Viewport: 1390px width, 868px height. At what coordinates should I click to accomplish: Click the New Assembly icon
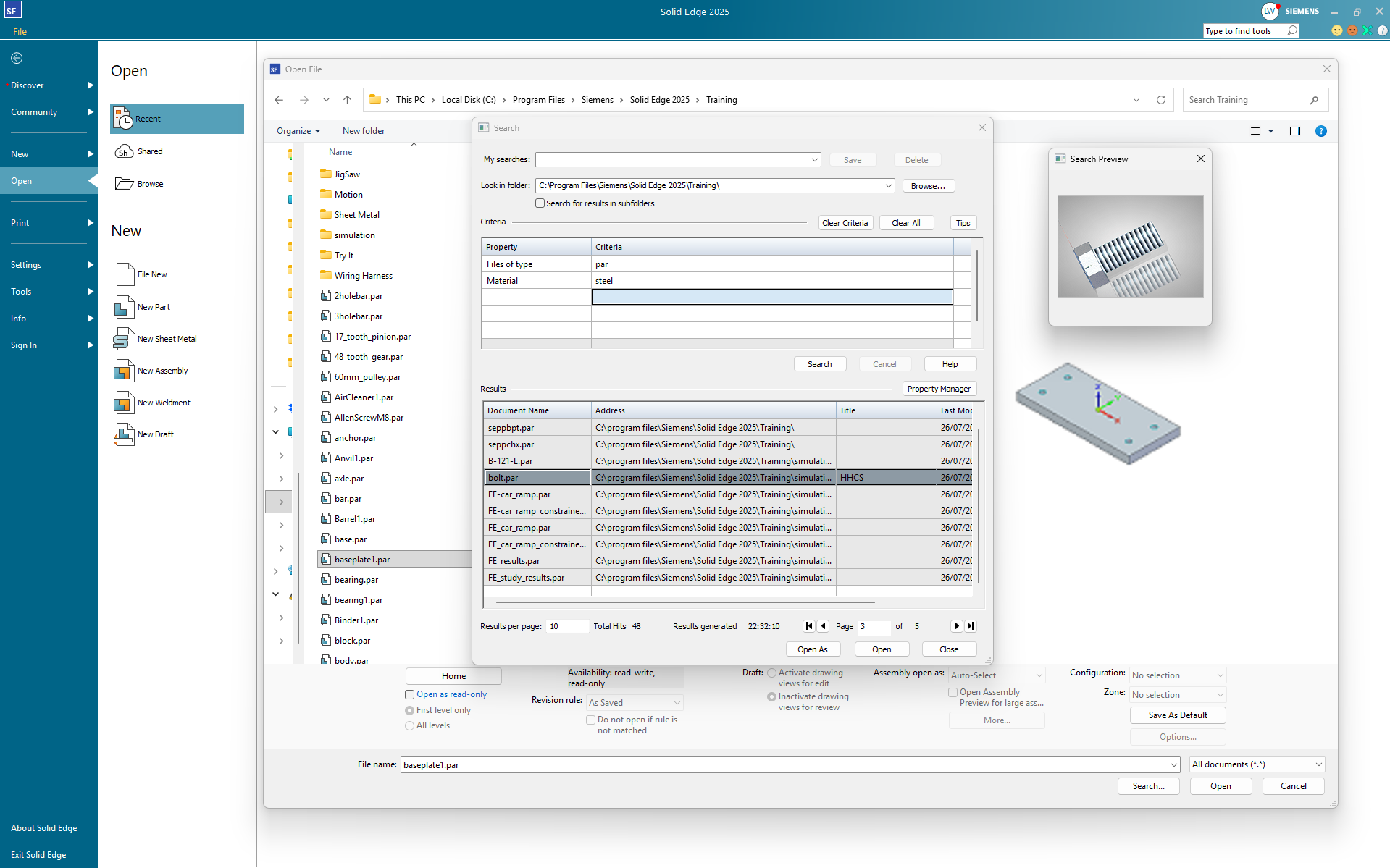pos(124,371)
